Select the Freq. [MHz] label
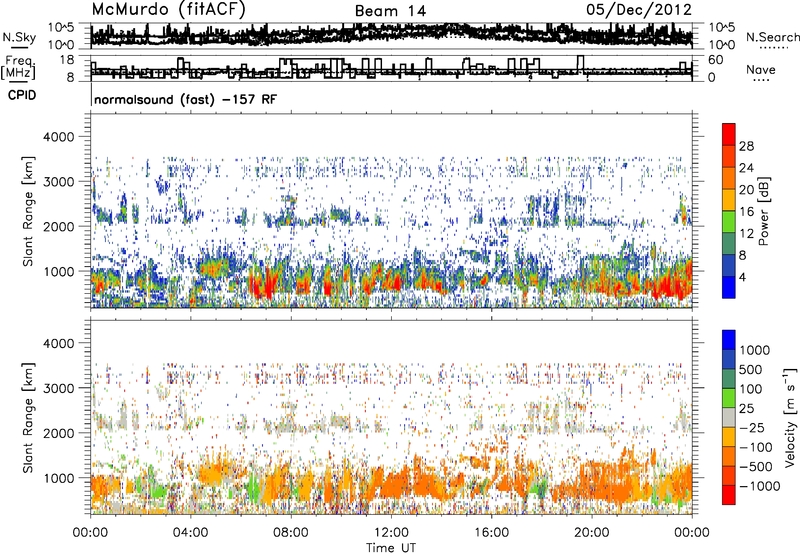 click(x=20, y=68)
